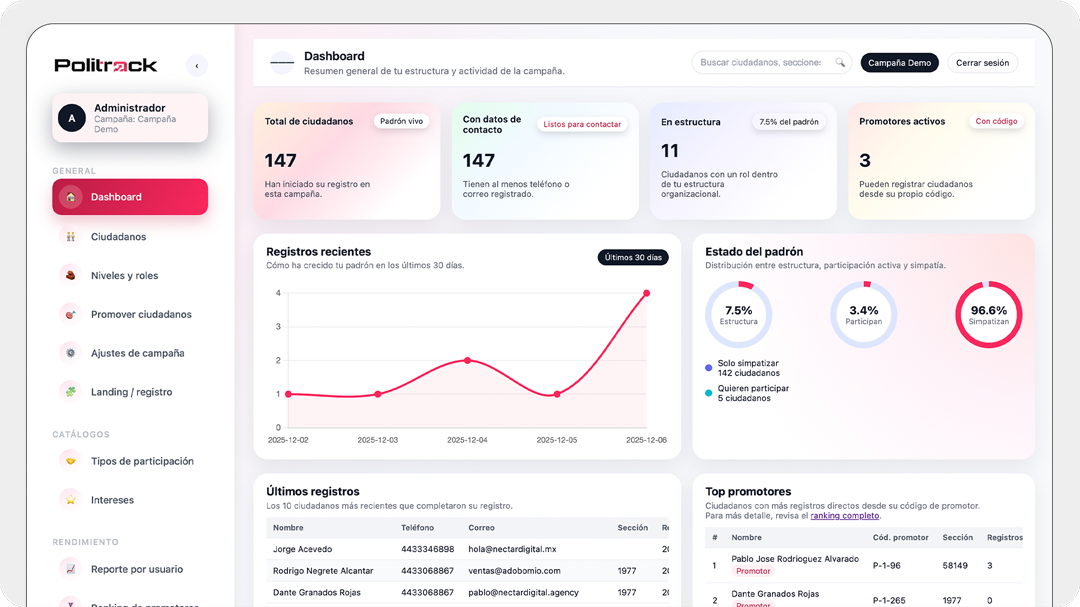Click the Administrador avatar circle
1080x607 pixels.
(72, 118)
